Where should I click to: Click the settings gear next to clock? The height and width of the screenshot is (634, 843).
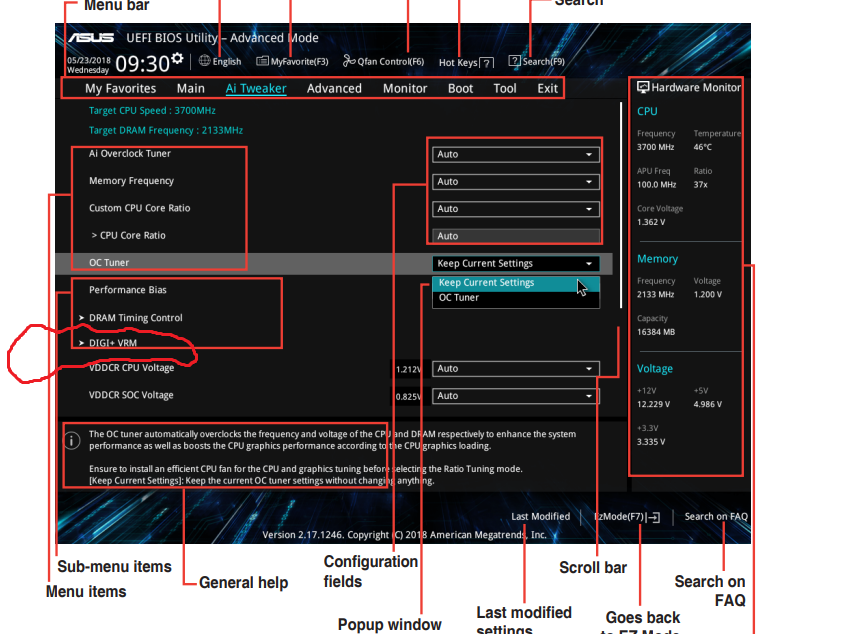[177, 58]
